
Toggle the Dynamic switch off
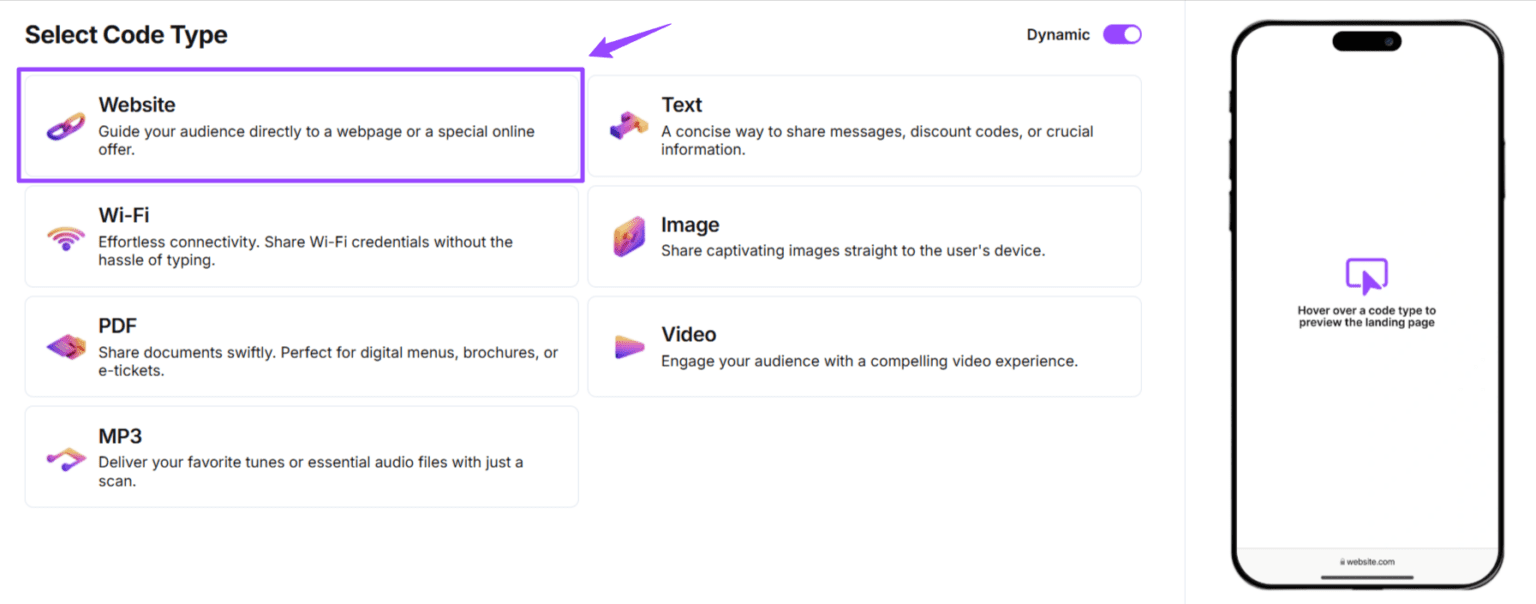click(x=1121, y=34)
